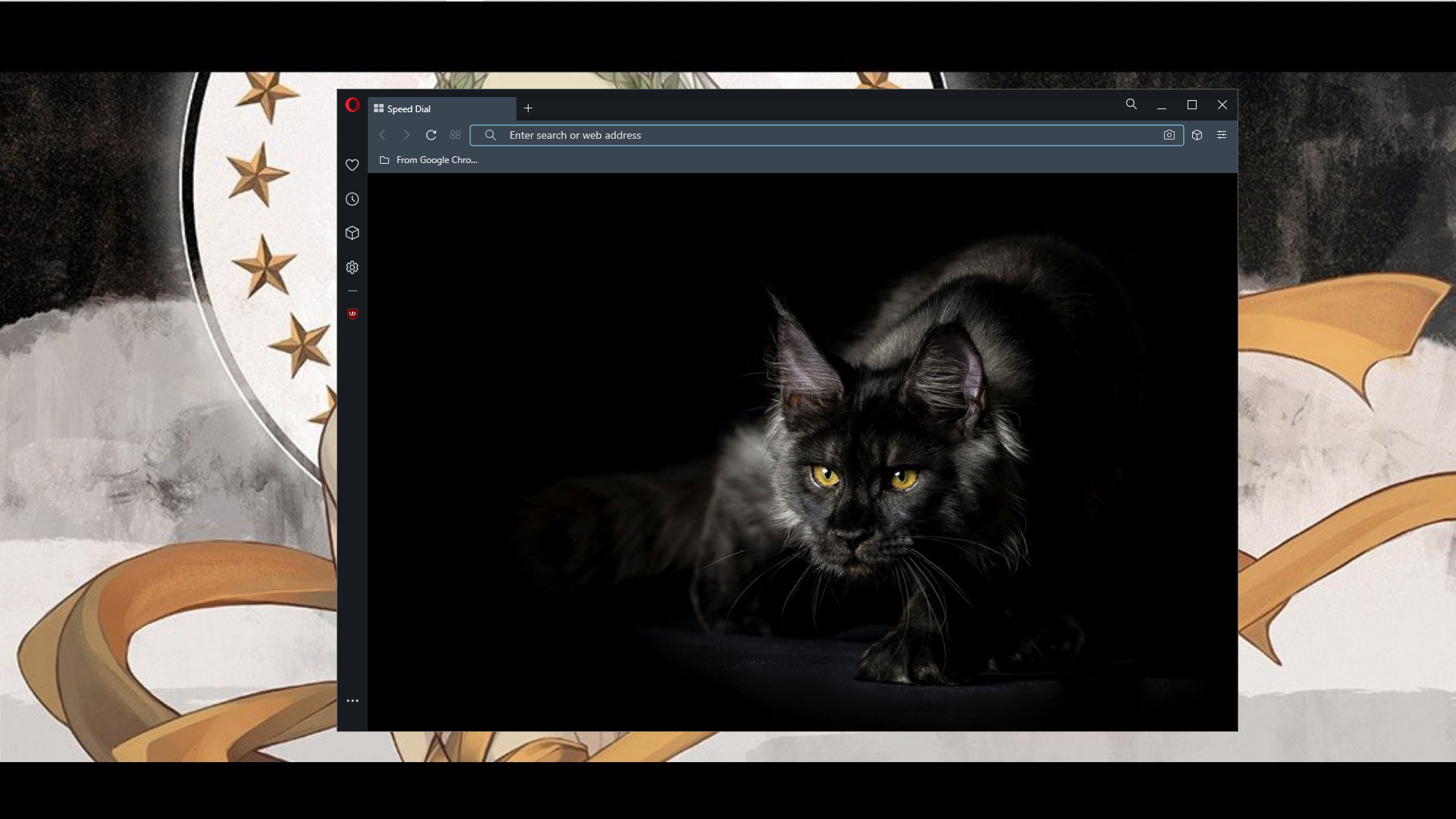Open Extensions cube in the sidebar
Screen dimensions: 1456x819
(352, 233)
